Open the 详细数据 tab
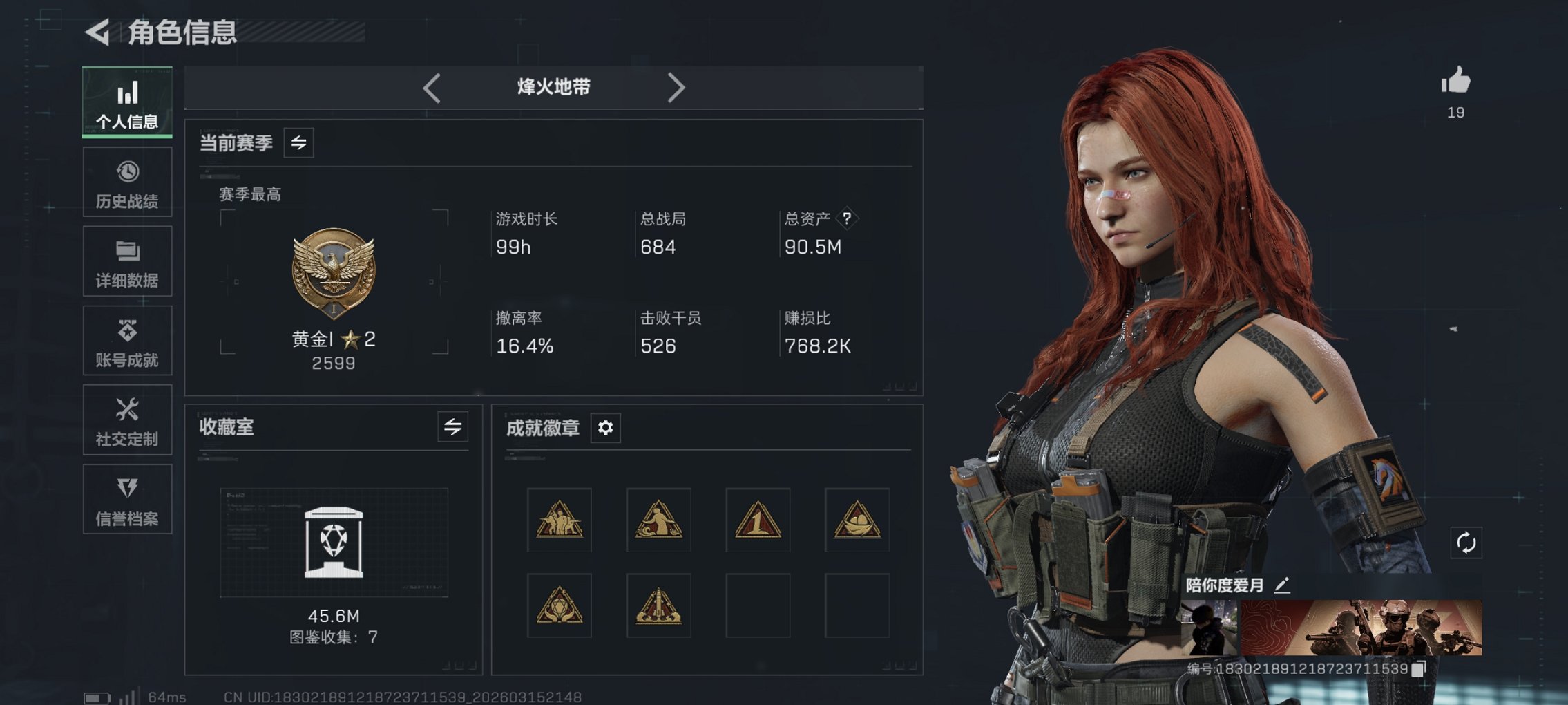The width and height of the screenshot is (1568, 705). click(127, 262)
